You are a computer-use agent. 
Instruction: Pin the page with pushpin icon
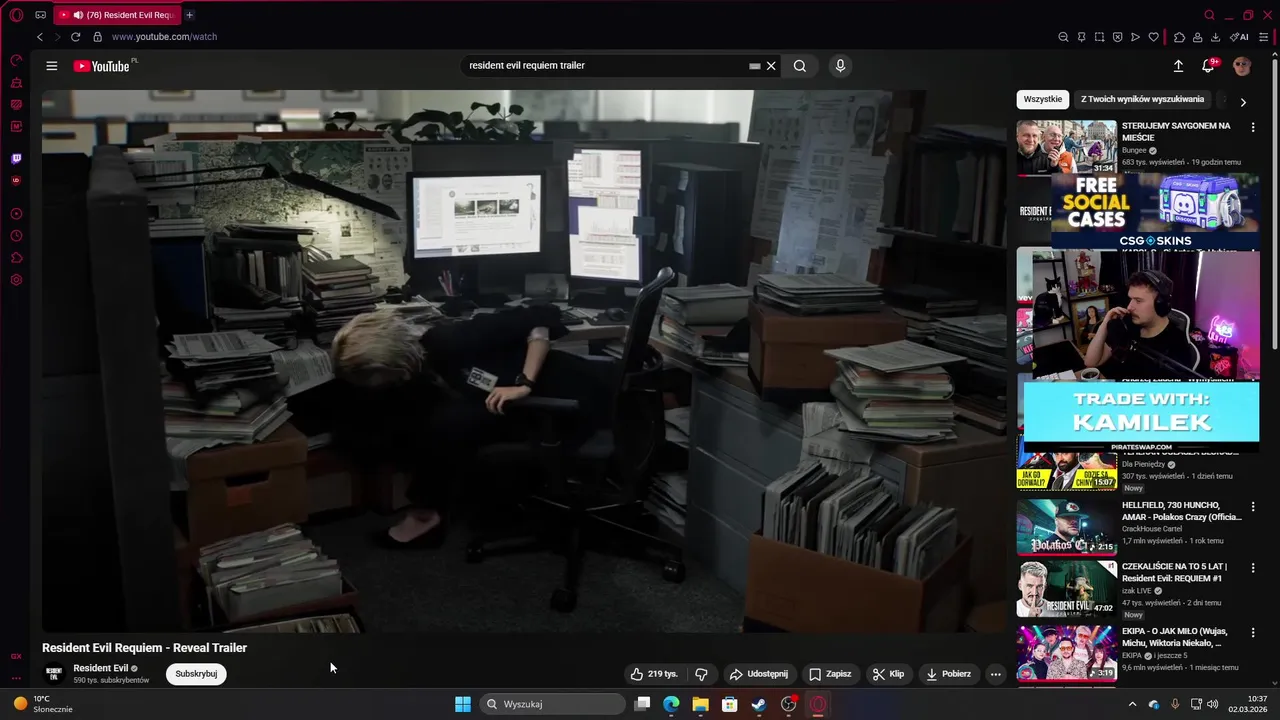1081,37
